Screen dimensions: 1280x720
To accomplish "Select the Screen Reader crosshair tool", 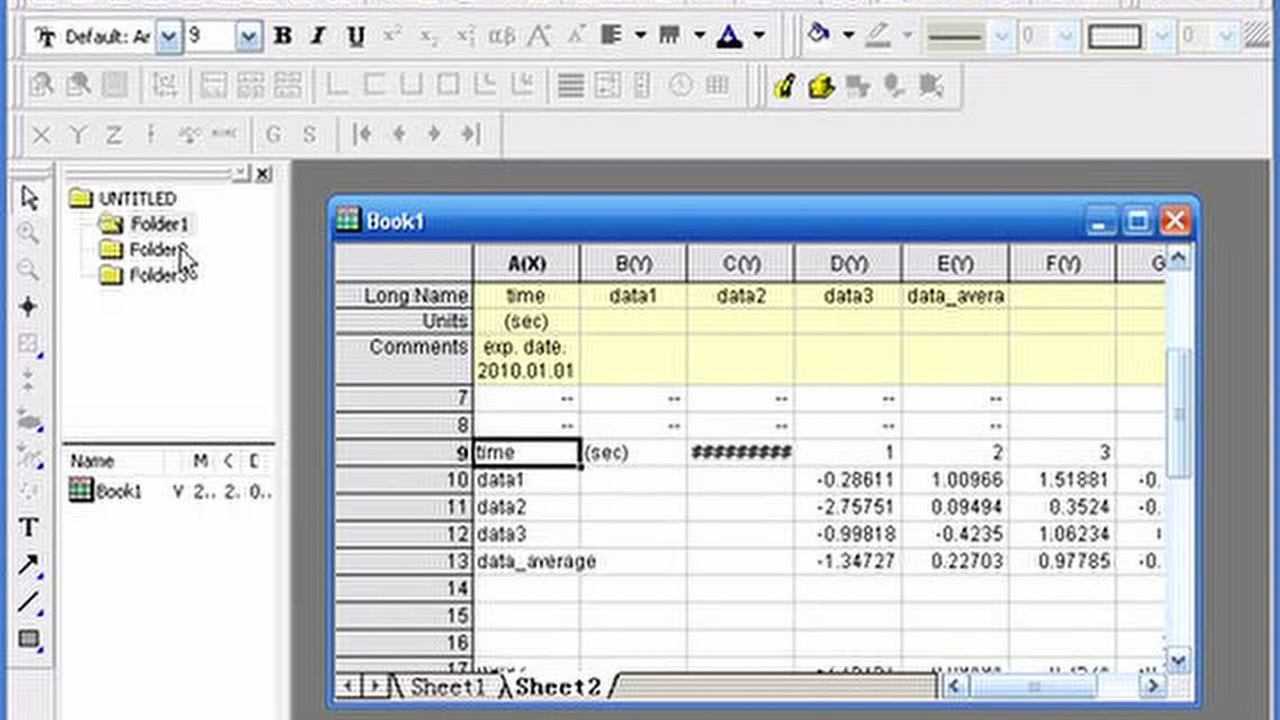I will [x=29, y=307].
